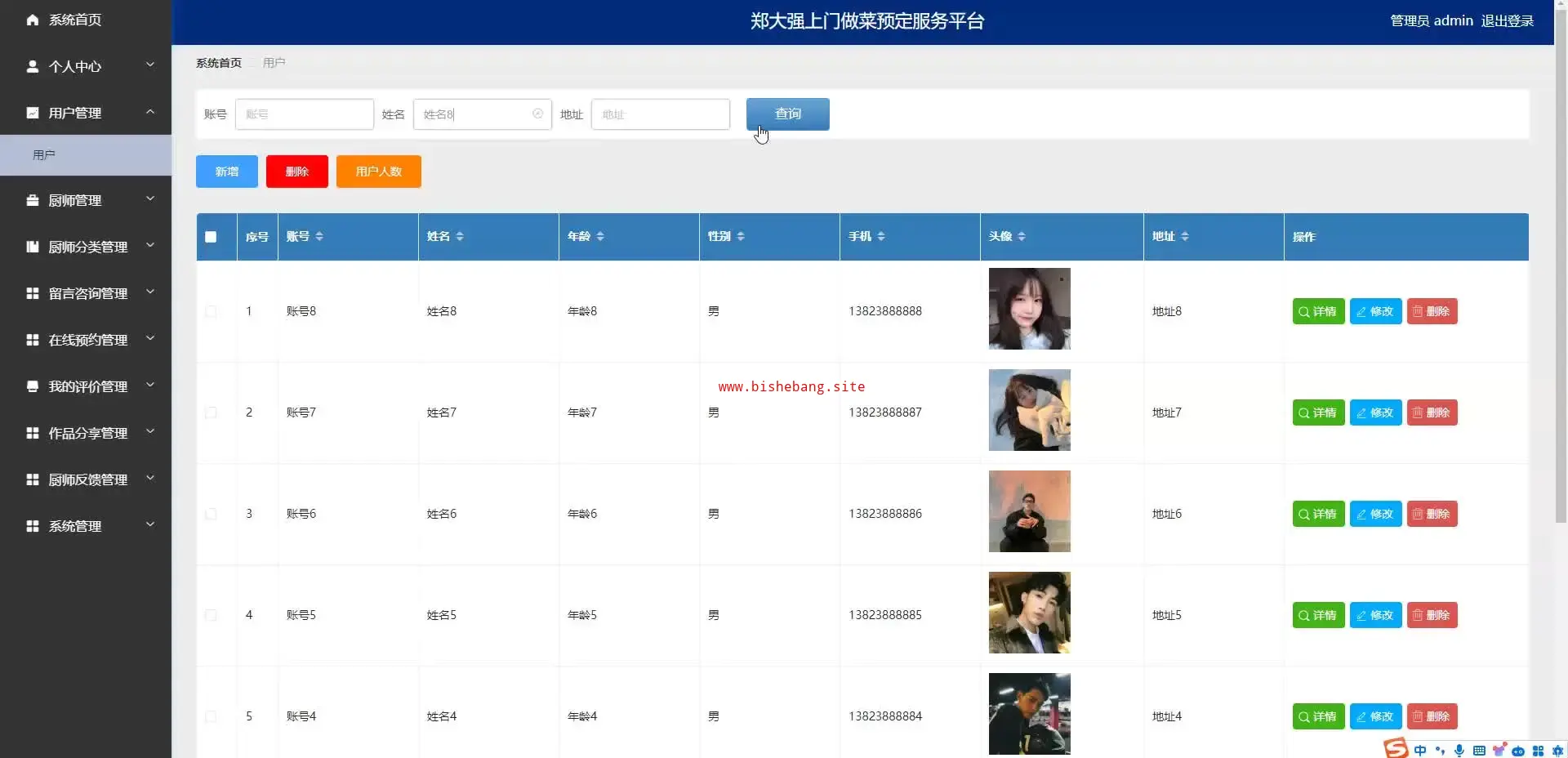Click the microphone icon in the input toolbar
Image resolution: width=1568 pixels, height=758 pixels.
1459,751
